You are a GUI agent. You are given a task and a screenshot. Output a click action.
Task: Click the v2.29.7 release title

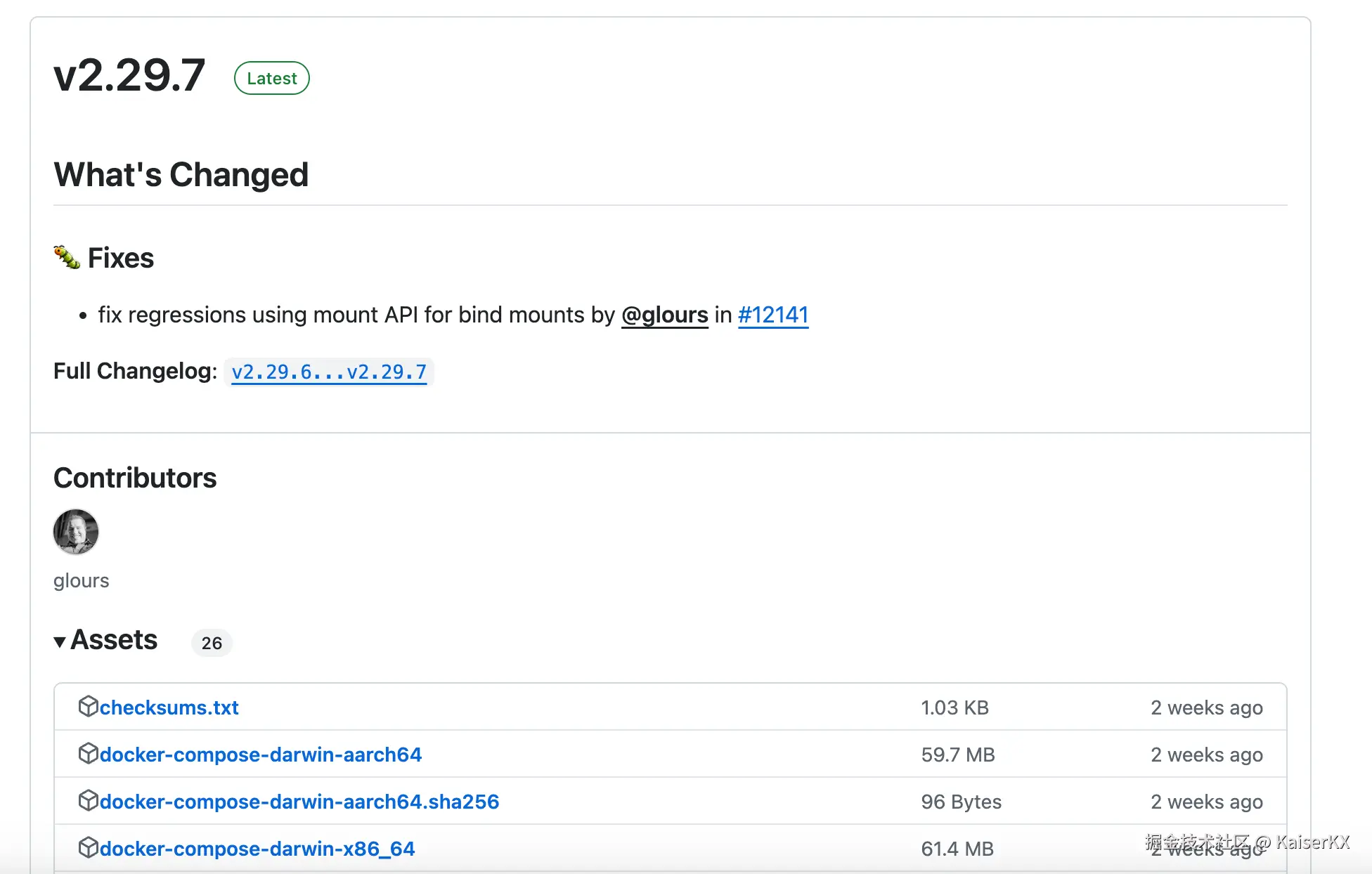[129, 76]
